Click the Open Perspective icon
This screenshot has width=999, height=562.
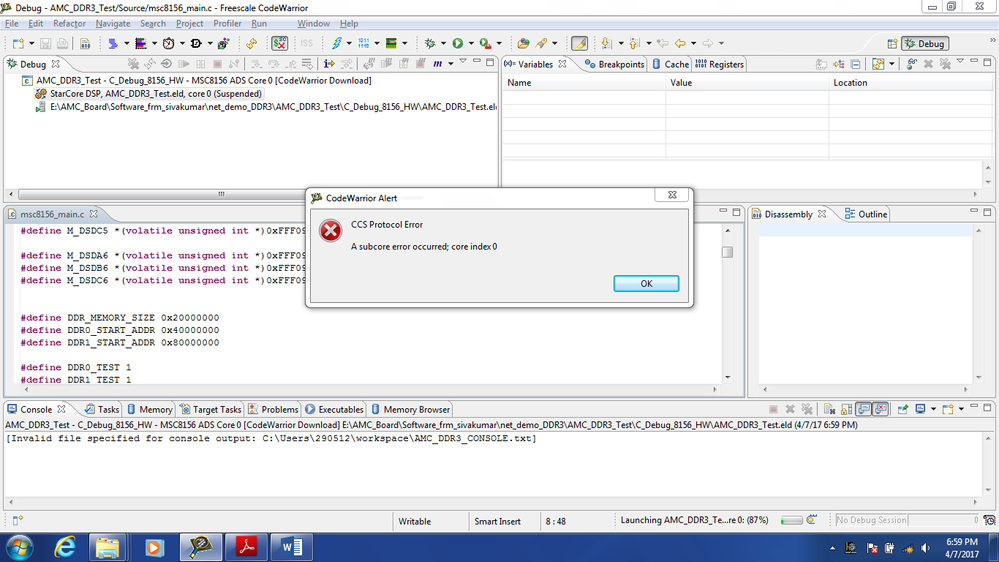click(x=892, y=44)
